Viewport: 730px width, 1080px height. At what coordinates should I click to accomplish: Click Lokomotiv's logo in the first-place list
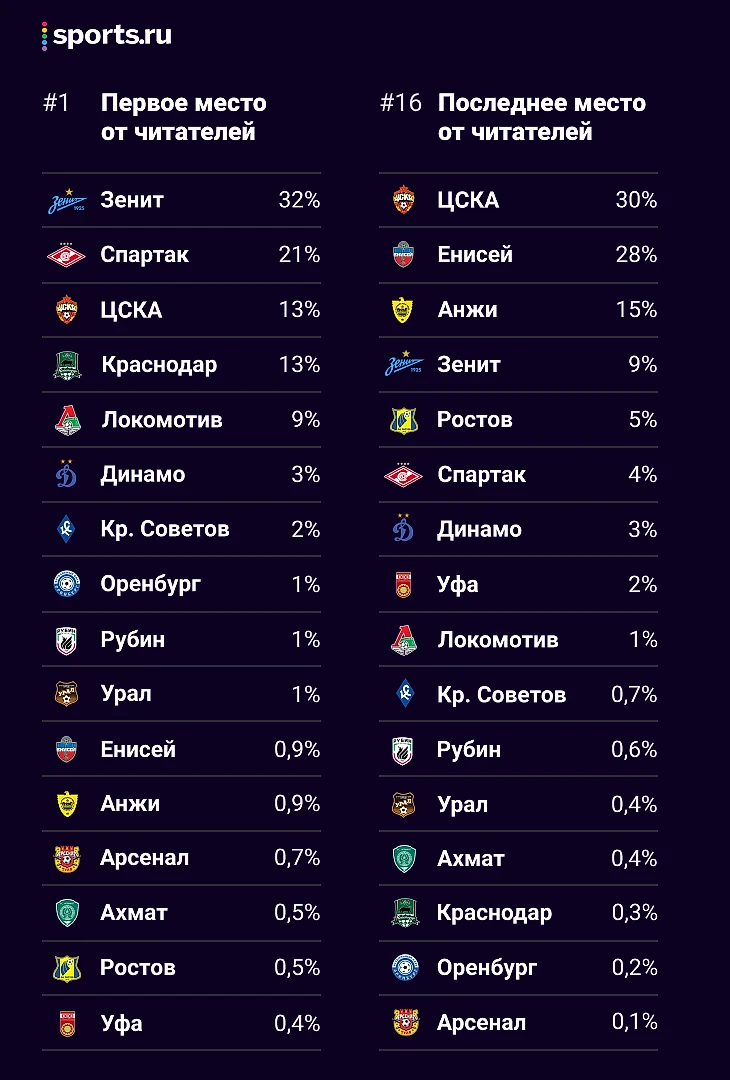click(67, 420)
